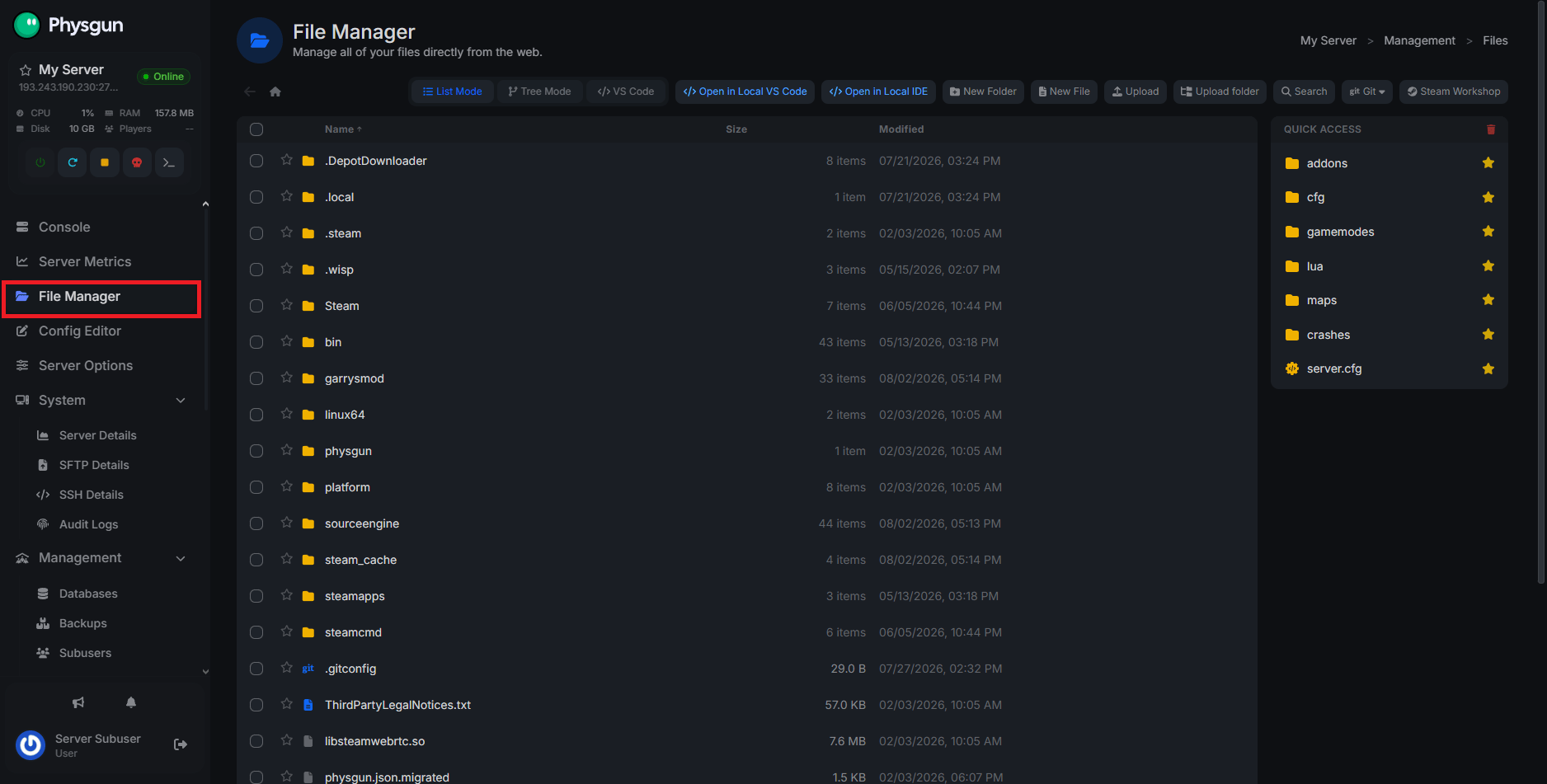Unstar server.cfg in Quick Access
This screenshot has width=1547, height=784.
pyautogui.click(x=1488, y=369)
